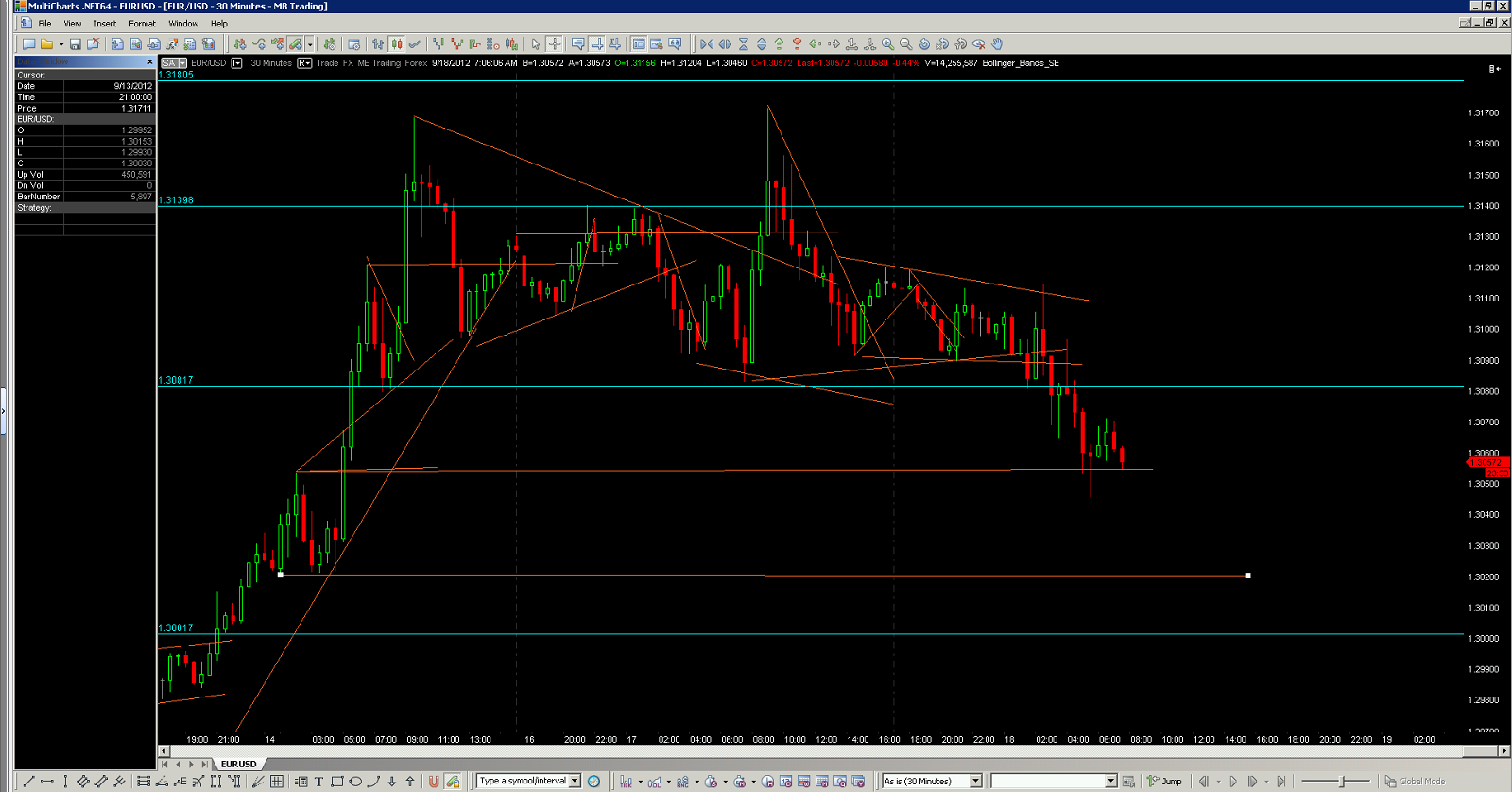Click the Format Instruments icon
Viewport: 1512px width, 792px height.
coord(329,43)
